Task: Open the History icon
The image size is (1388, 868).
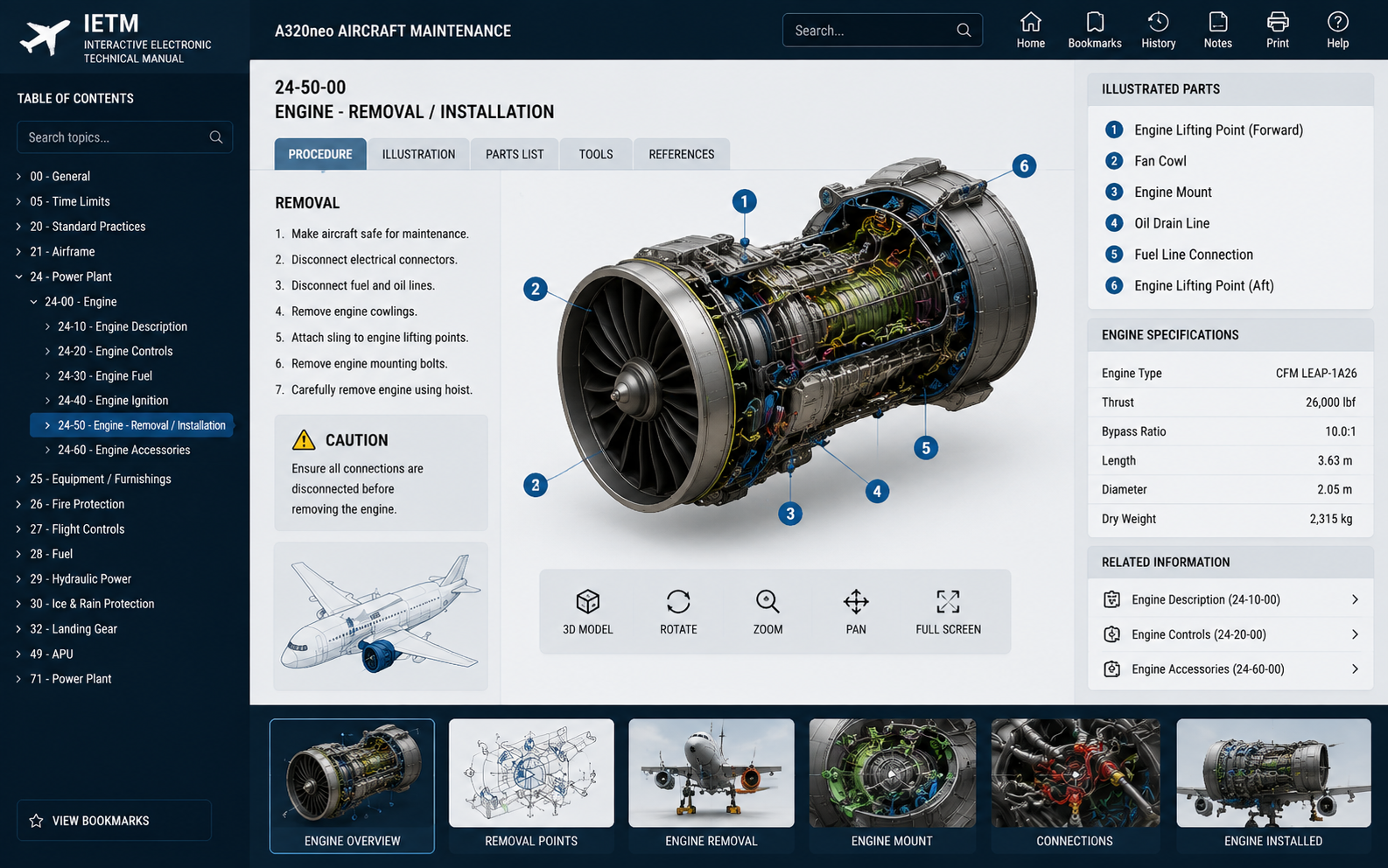Action: pos(1158,30)
